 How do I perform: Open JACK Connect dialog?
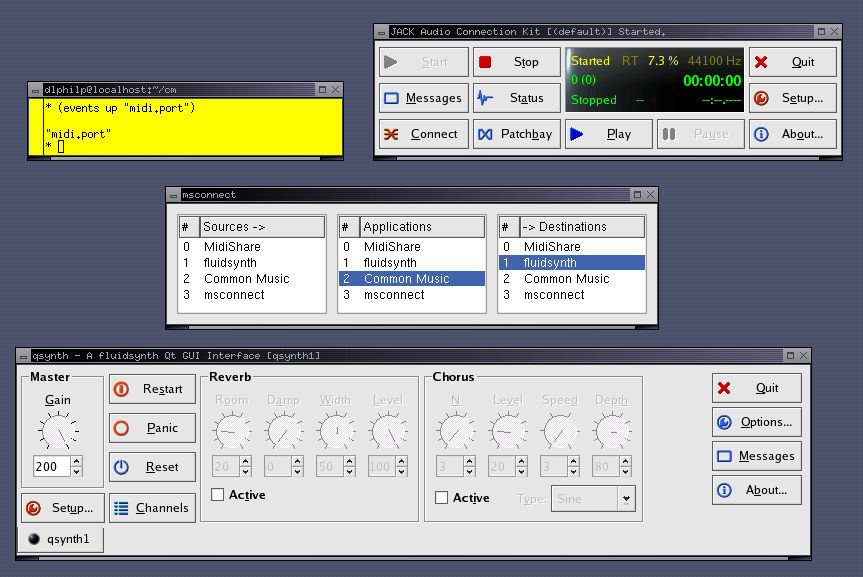point(423,134)
